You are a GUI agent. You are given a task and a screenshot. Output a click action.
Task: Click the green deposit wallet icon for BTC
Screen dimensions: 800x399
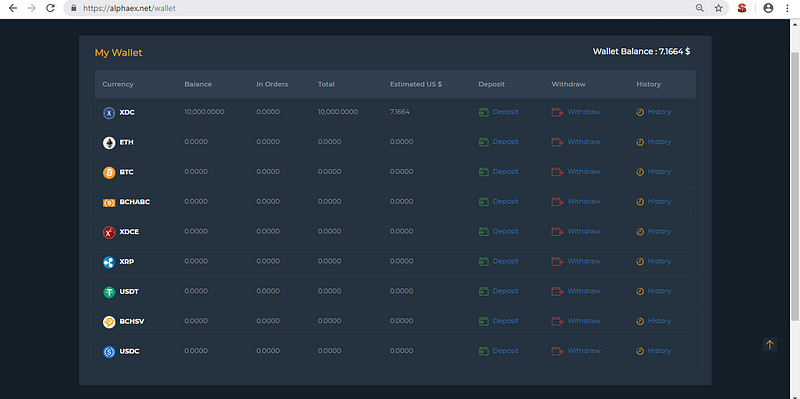click(484, 172)
